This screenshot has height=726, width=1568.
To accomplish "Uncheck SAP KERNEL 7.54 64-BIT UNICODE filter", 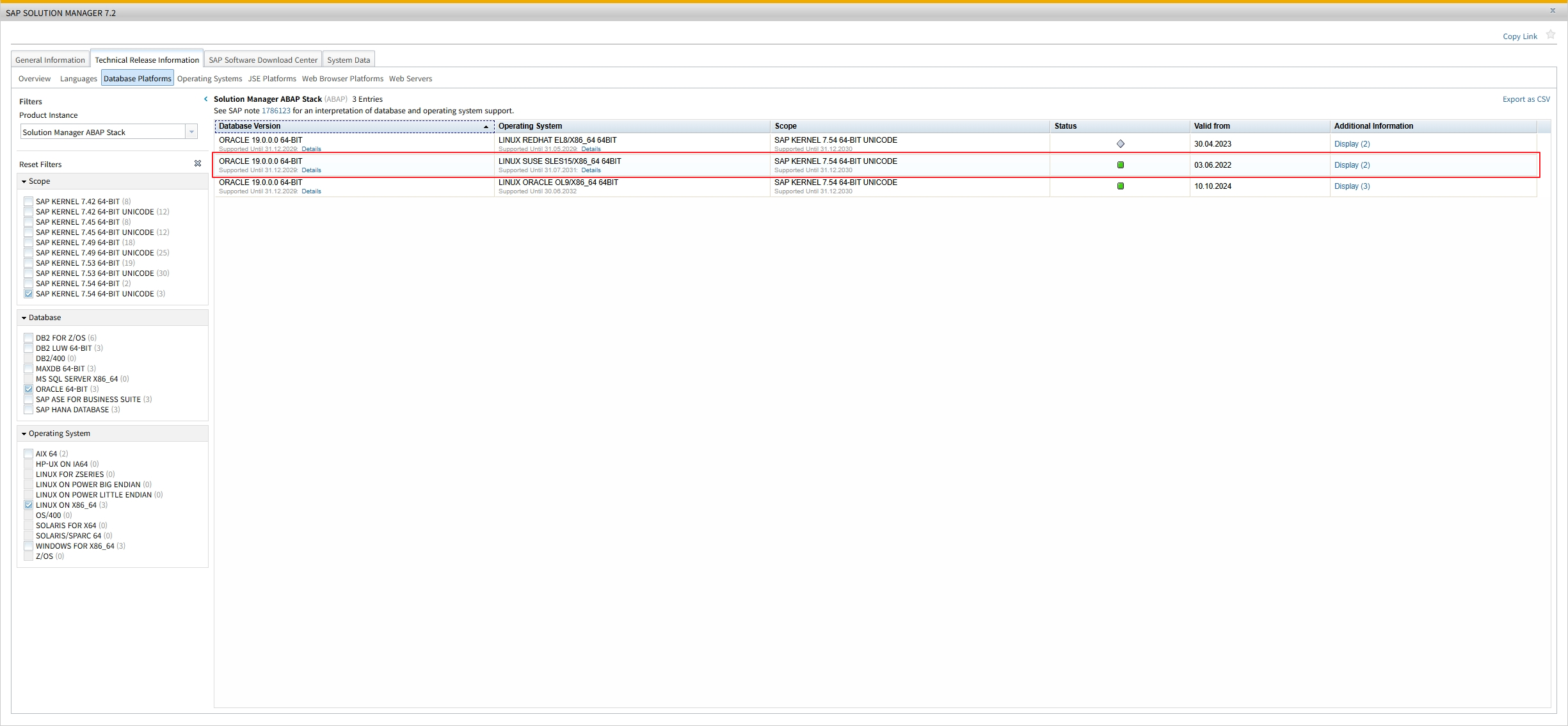I will click(x=28, y=293).
